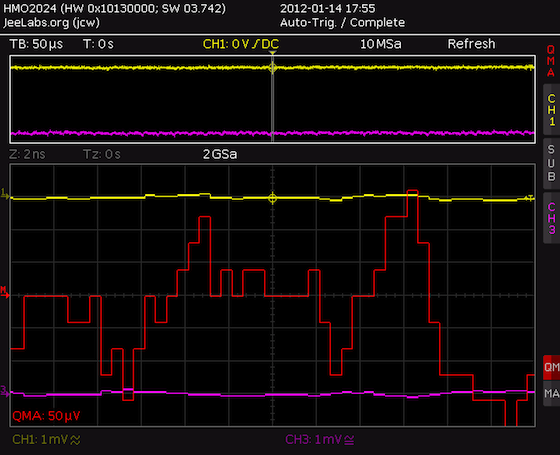The width and height of the screenshot is (560, 455).
Task: Click the trigger point circle on zoom trace
Action: pos(272,198)
